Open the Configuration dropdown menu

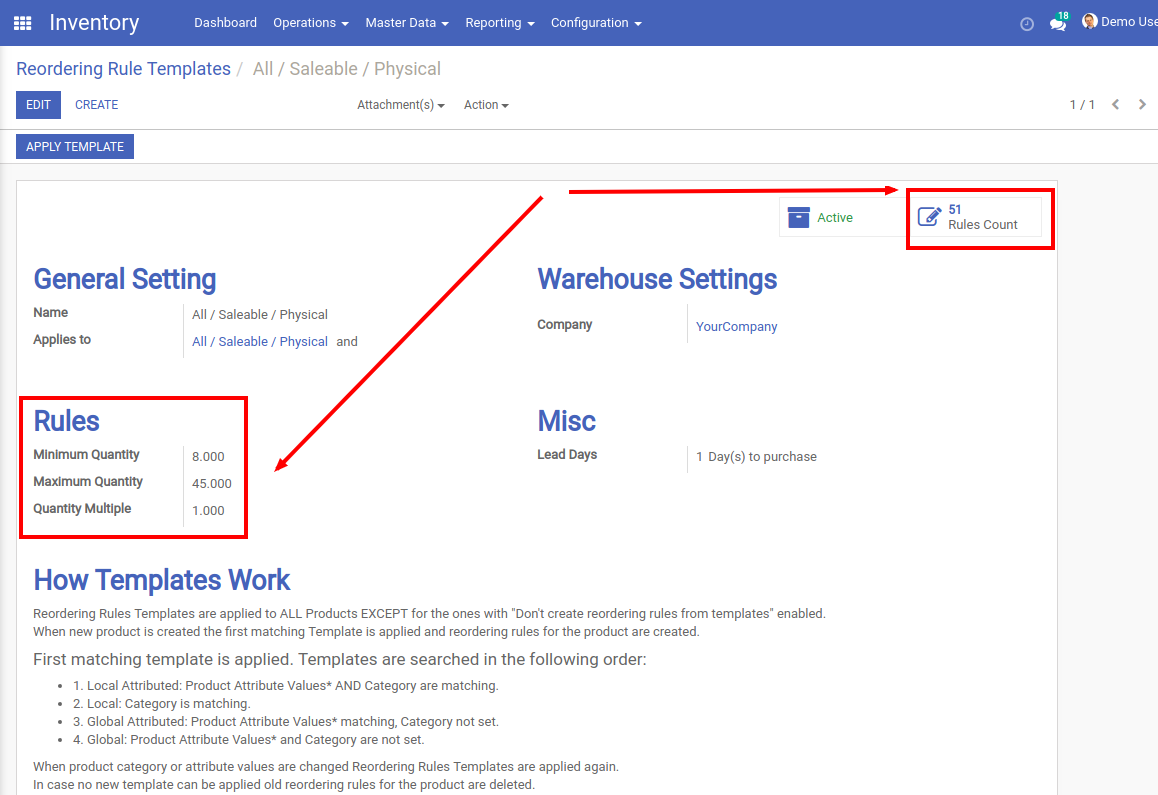pos(596,23)
